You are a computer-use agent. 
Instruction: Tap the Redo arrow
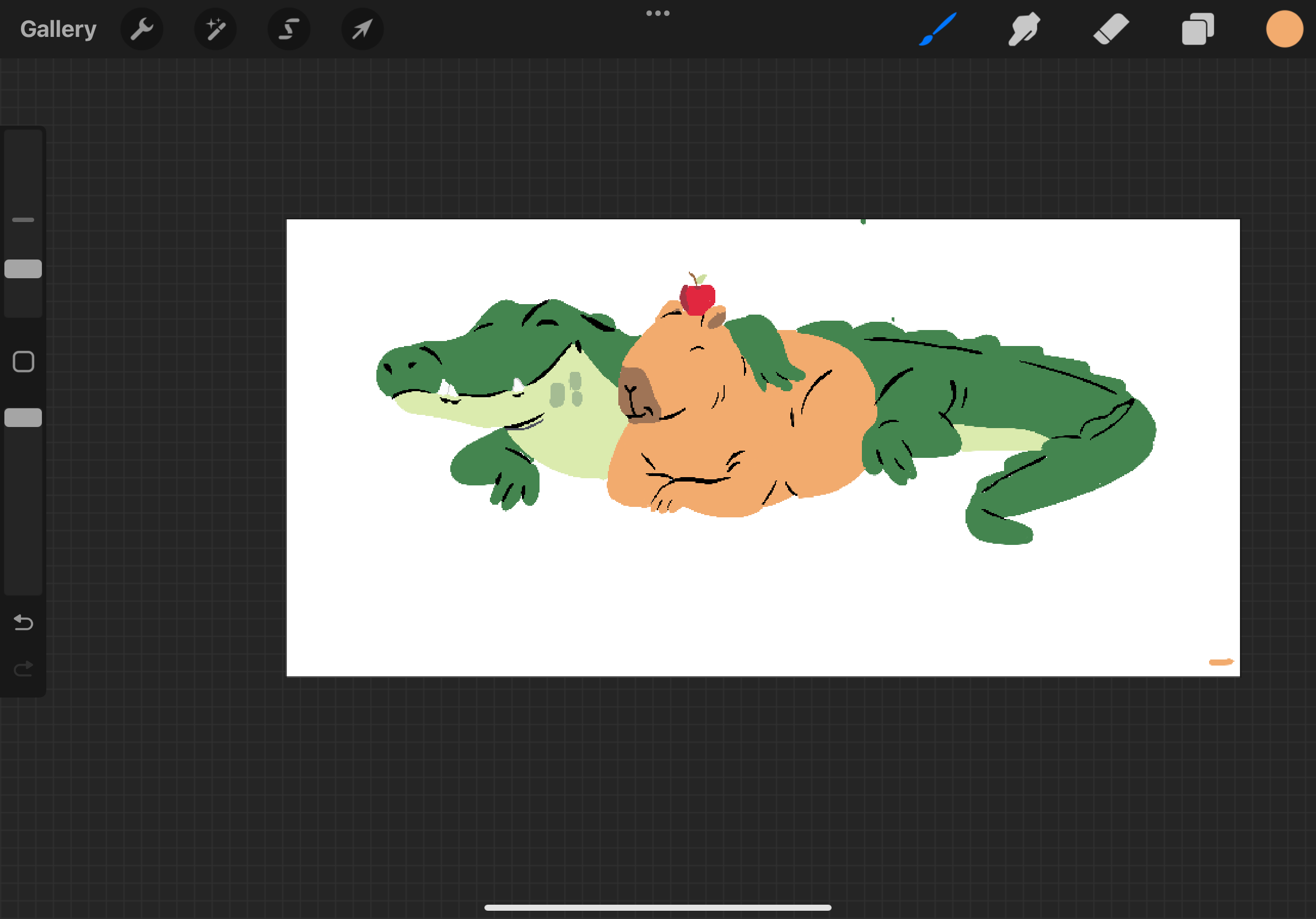pyautogui.click(x=24, y=667)
